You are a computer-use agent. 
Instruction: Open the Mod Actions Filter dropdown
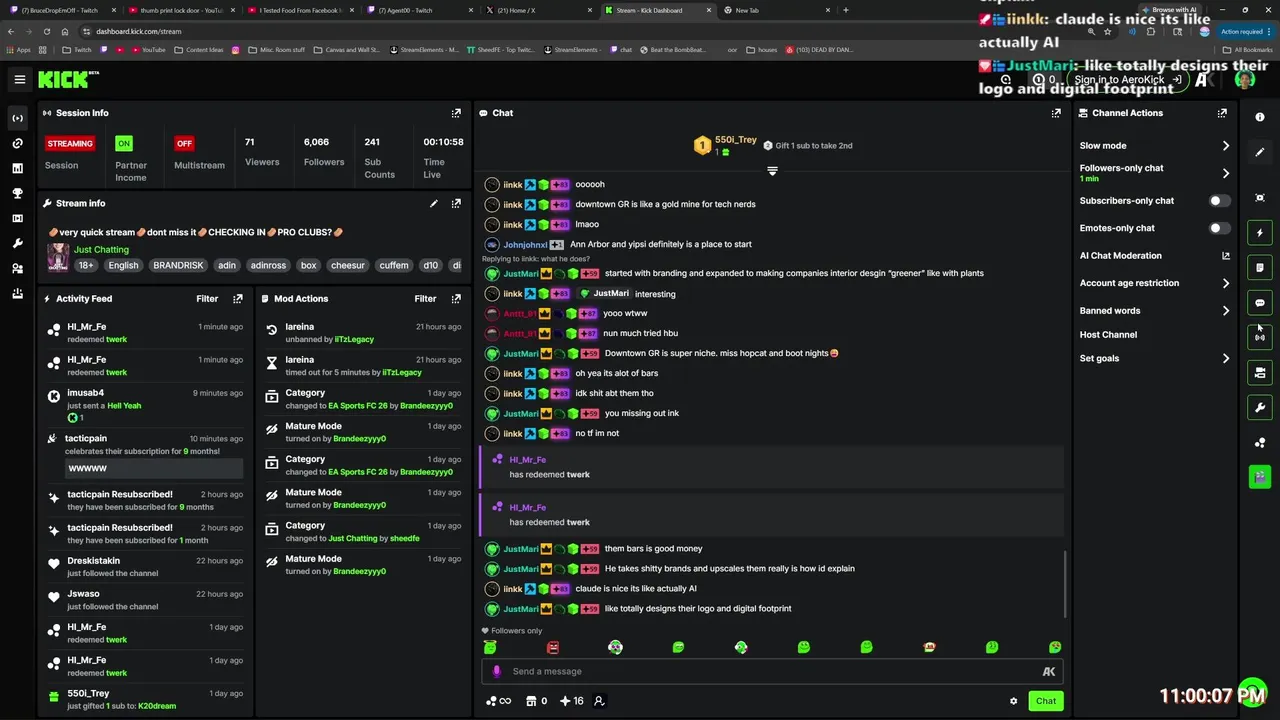(x=425, y=298)
